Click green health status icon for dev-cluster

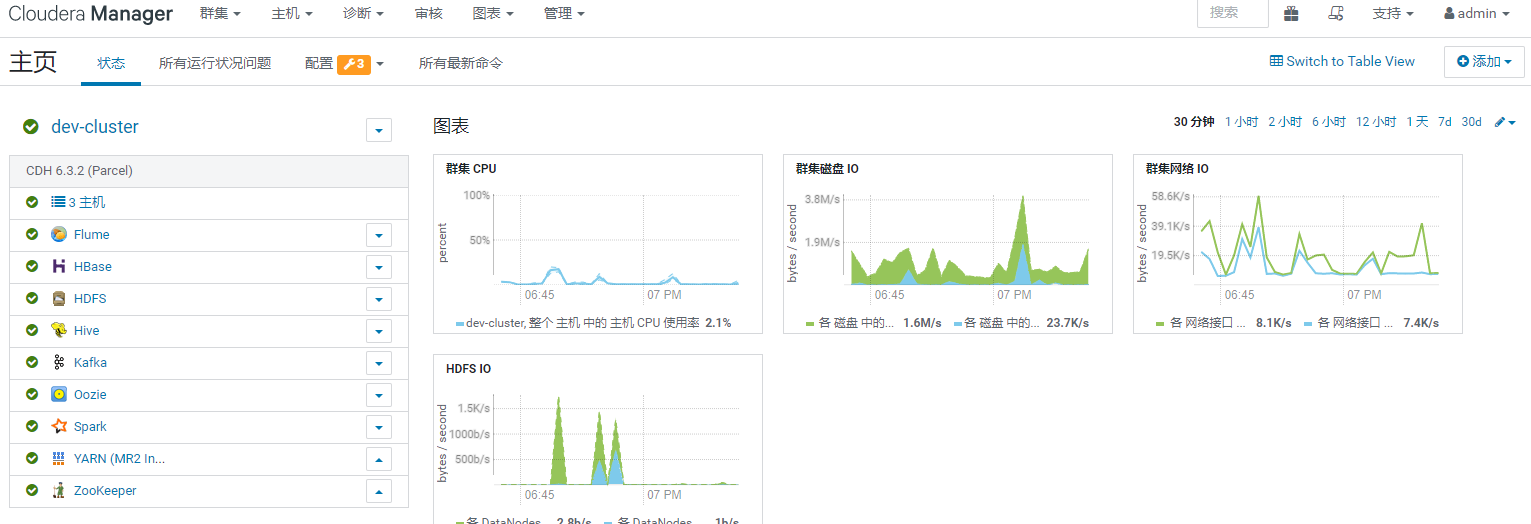click(x=31, y=127)
